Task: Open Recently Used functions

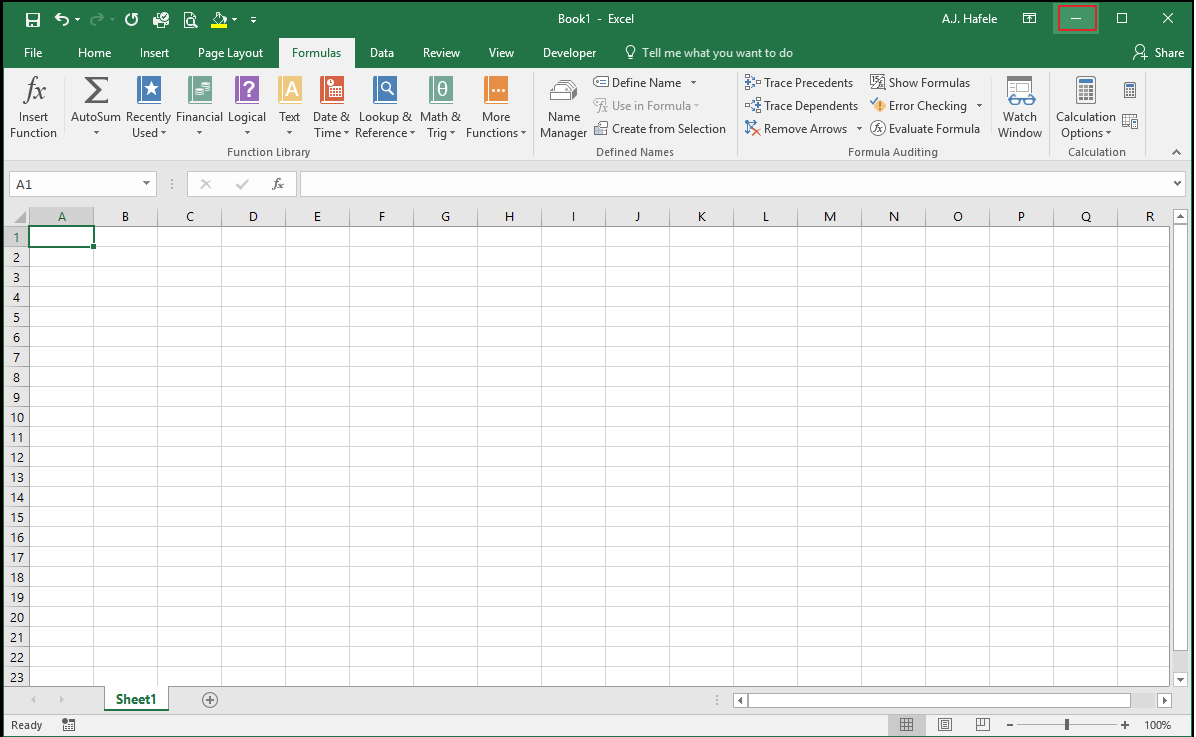Action: click(x=148, y=107)
